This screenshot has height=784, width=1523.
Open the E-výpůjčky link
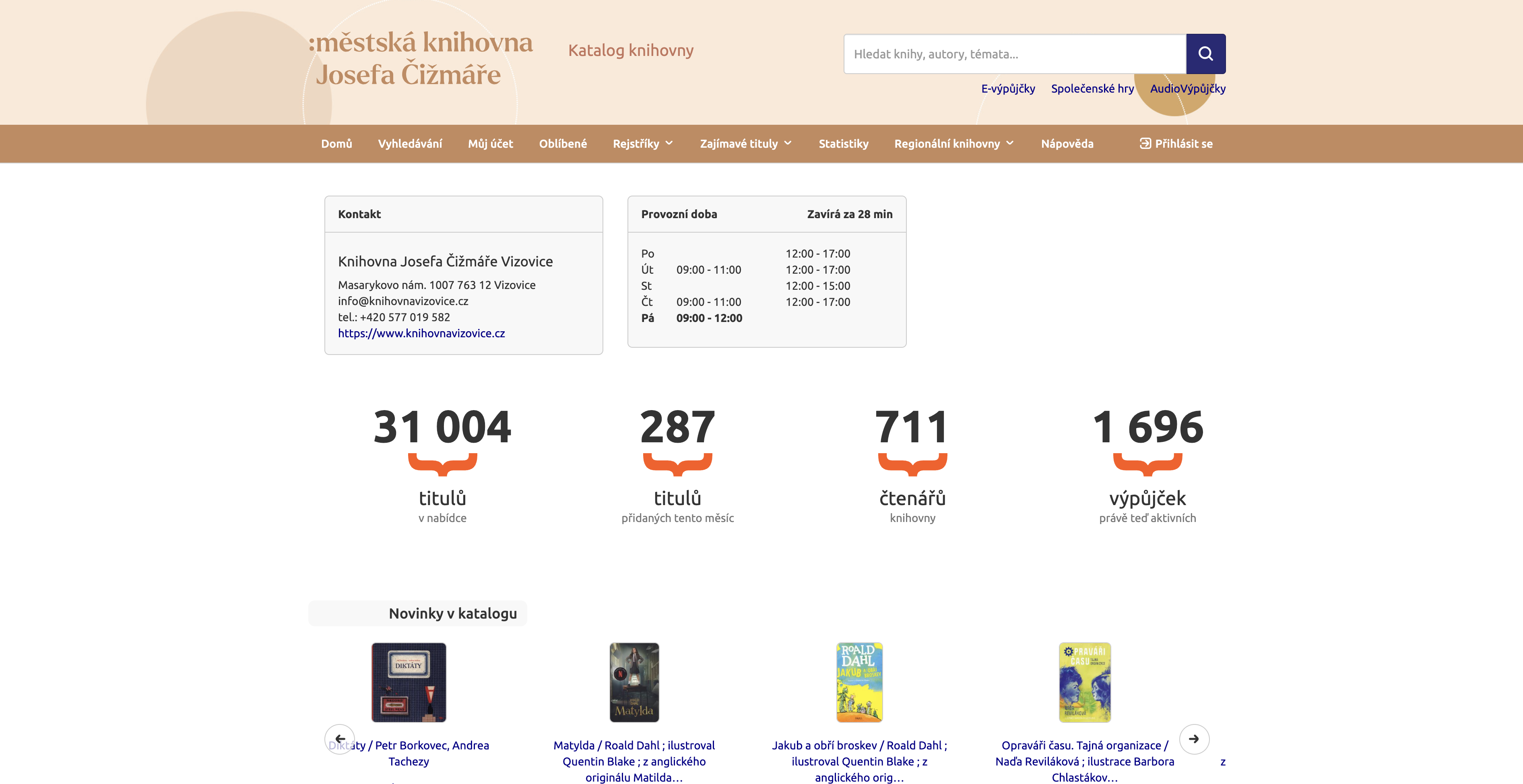click(1008, 89)
